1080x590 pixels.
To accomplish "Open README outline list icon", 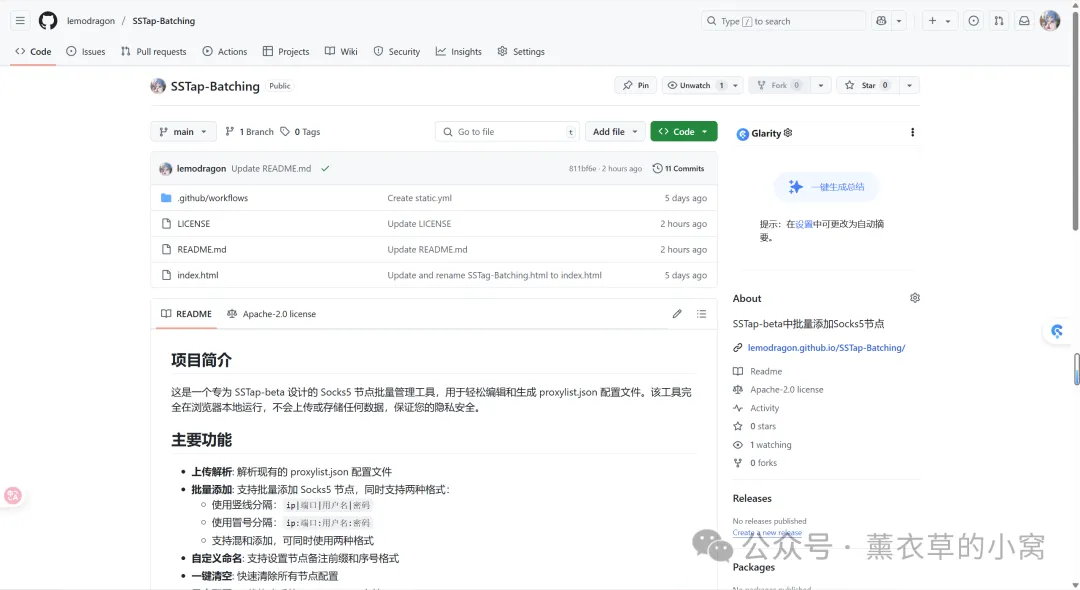I will [x=701, y=313].
